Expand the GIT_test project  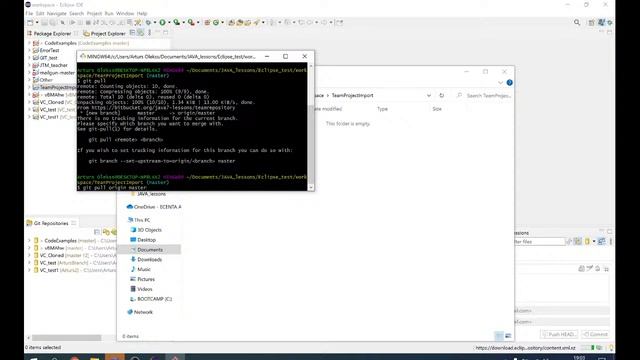pyautogui.click(x=29, y=58)
